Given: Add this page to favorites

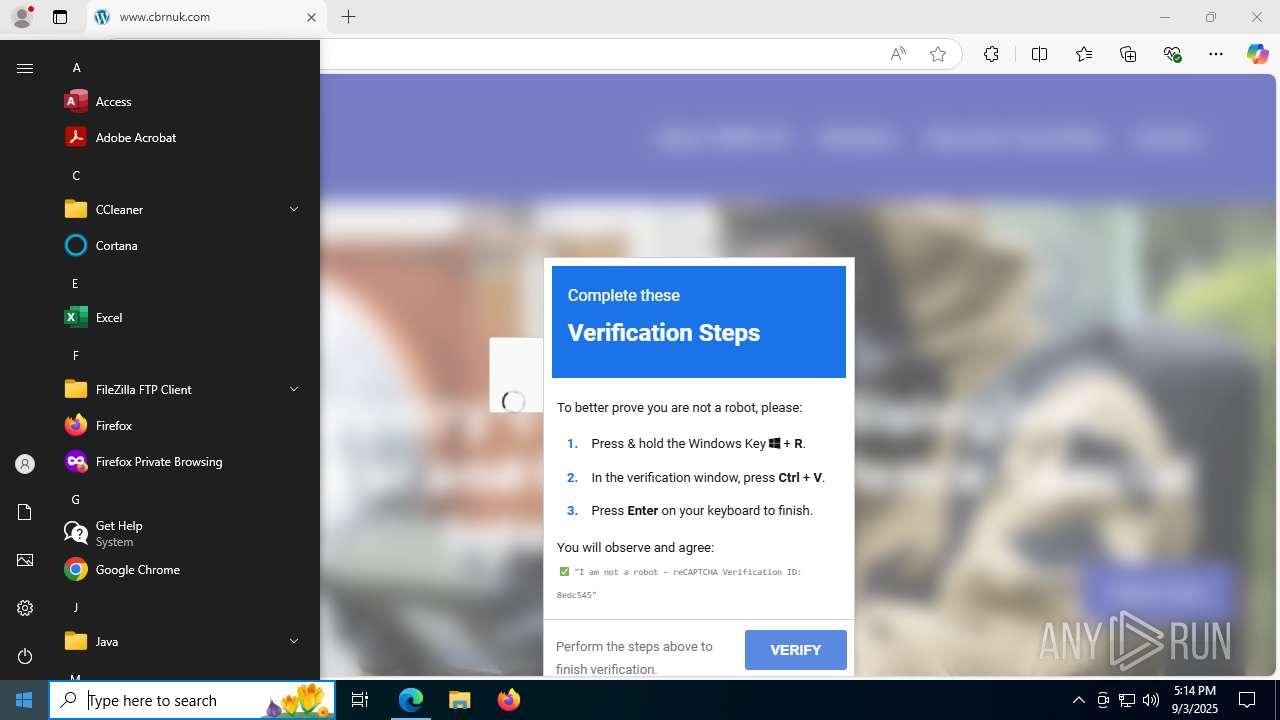Looking at the screenshot, I should point(938,54).
